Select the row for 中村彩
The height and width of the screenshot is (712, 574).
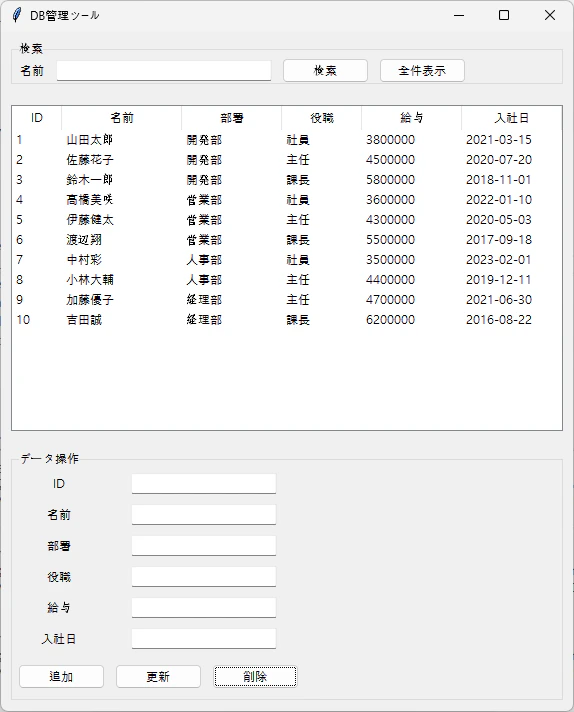(x=287, y=260)
